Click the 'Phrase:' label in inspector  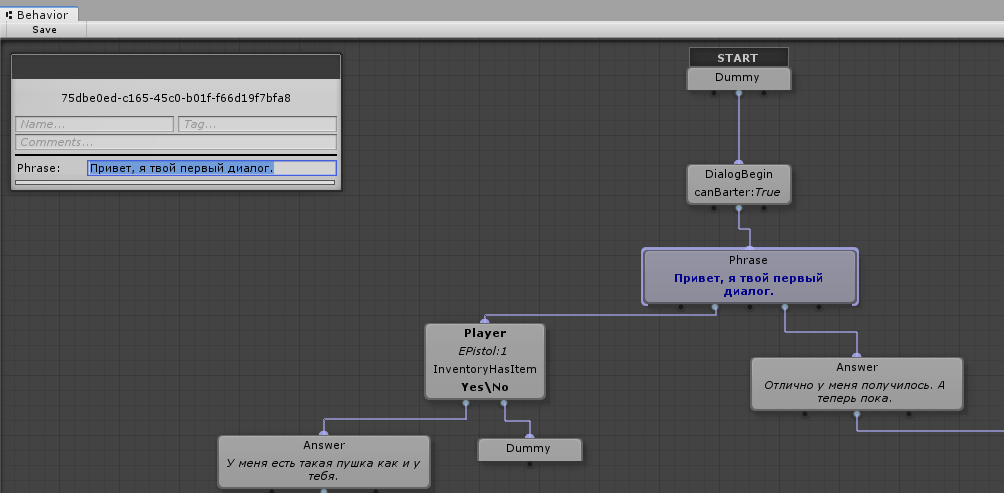pyautogui.click(x=38, y=168)
